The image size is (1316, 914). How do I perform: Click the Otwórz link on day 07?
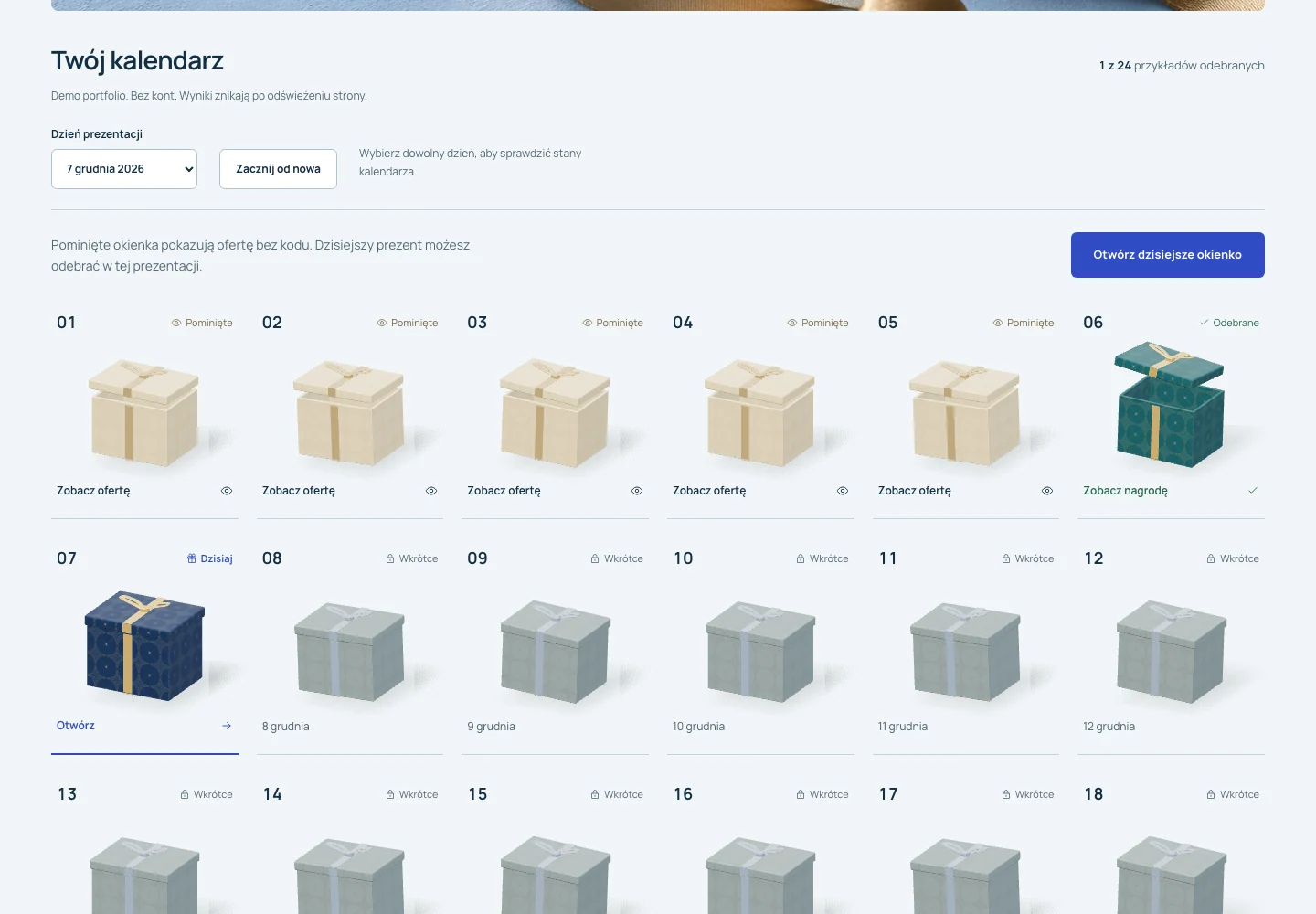pyautogui.click(x=76, y=726)
